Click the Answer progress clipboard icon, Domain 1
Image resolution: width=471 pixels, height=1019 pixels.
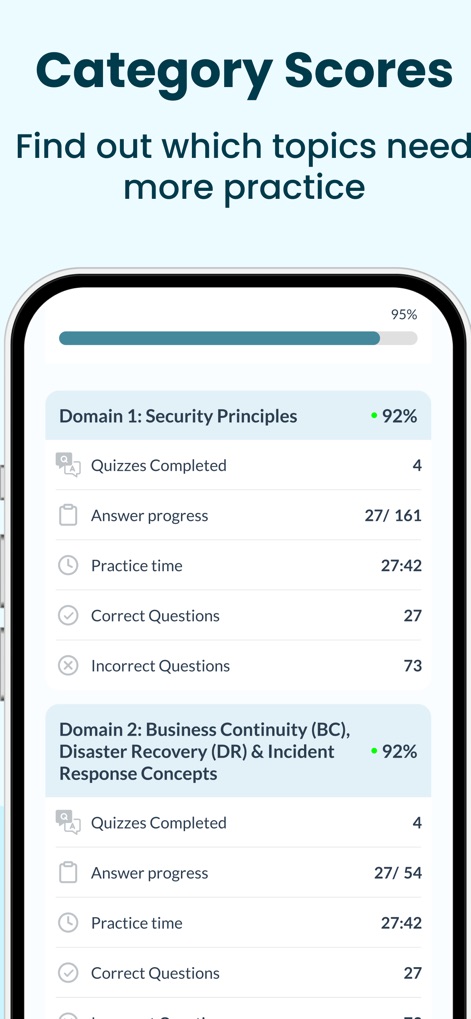[68, 515]
